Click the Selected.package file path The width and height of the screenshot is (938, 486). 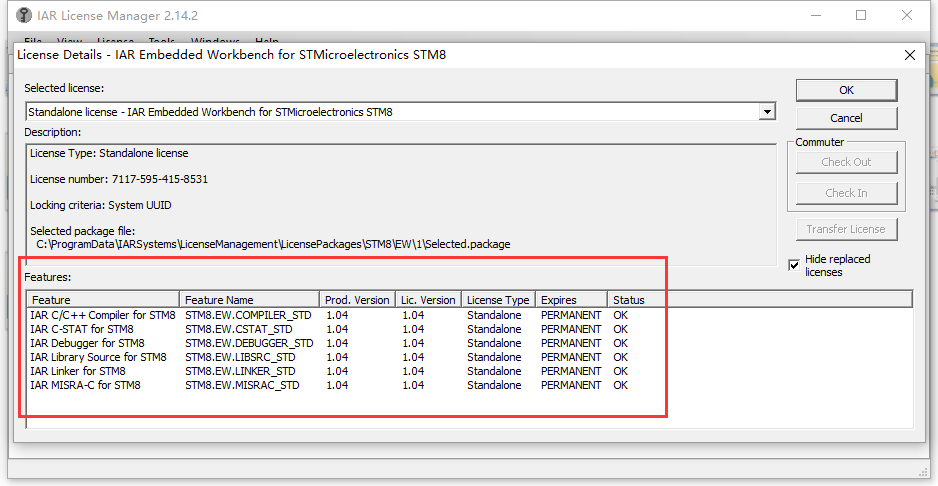(273, 244)
